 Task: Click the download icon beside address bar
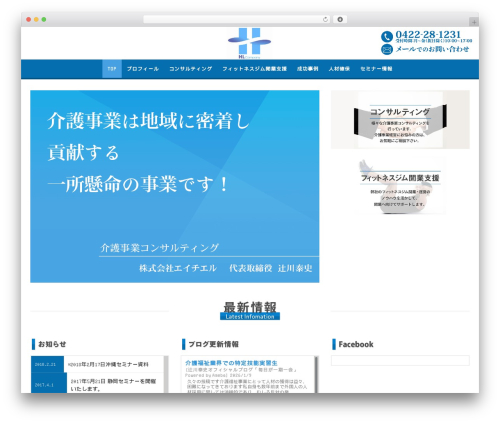(340, 20)
